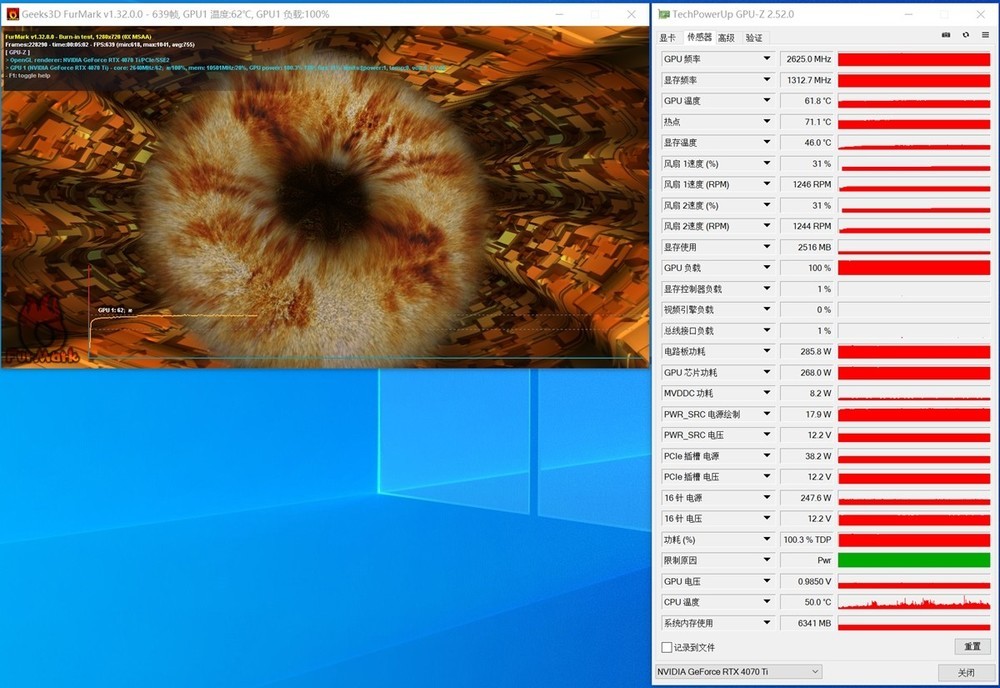Open the 功耗 (%) sensor dropdown
The image size is (1000, 688).
point(767,539)
